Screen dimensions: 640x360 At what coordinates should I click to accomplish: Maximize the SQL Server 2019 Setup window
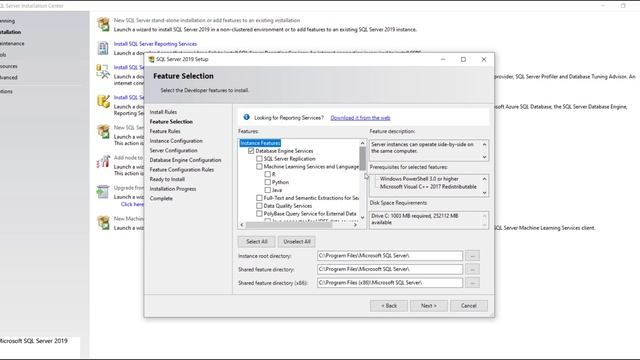463,59
